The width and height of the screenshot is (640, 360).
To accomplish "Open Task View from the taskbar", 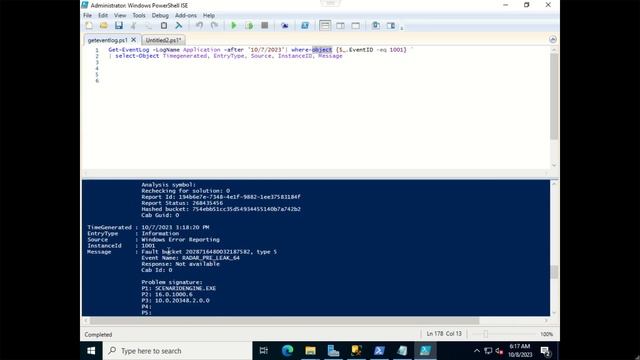I will pyautogui.click(x=264, y=351).
